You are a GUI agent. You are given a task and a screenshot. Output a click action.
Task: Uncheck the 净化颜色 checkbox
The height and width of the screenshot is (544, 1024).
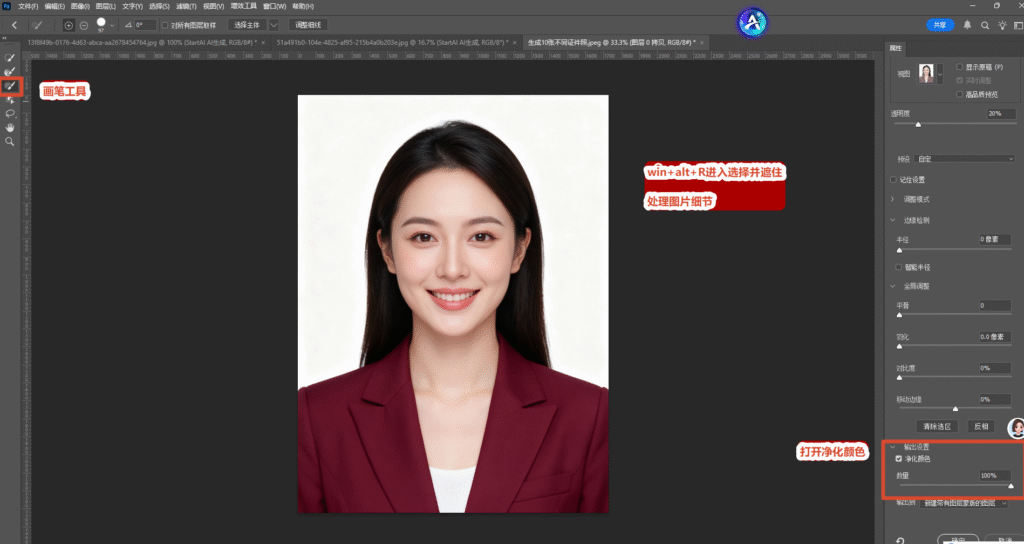click(x=899, y=459)
